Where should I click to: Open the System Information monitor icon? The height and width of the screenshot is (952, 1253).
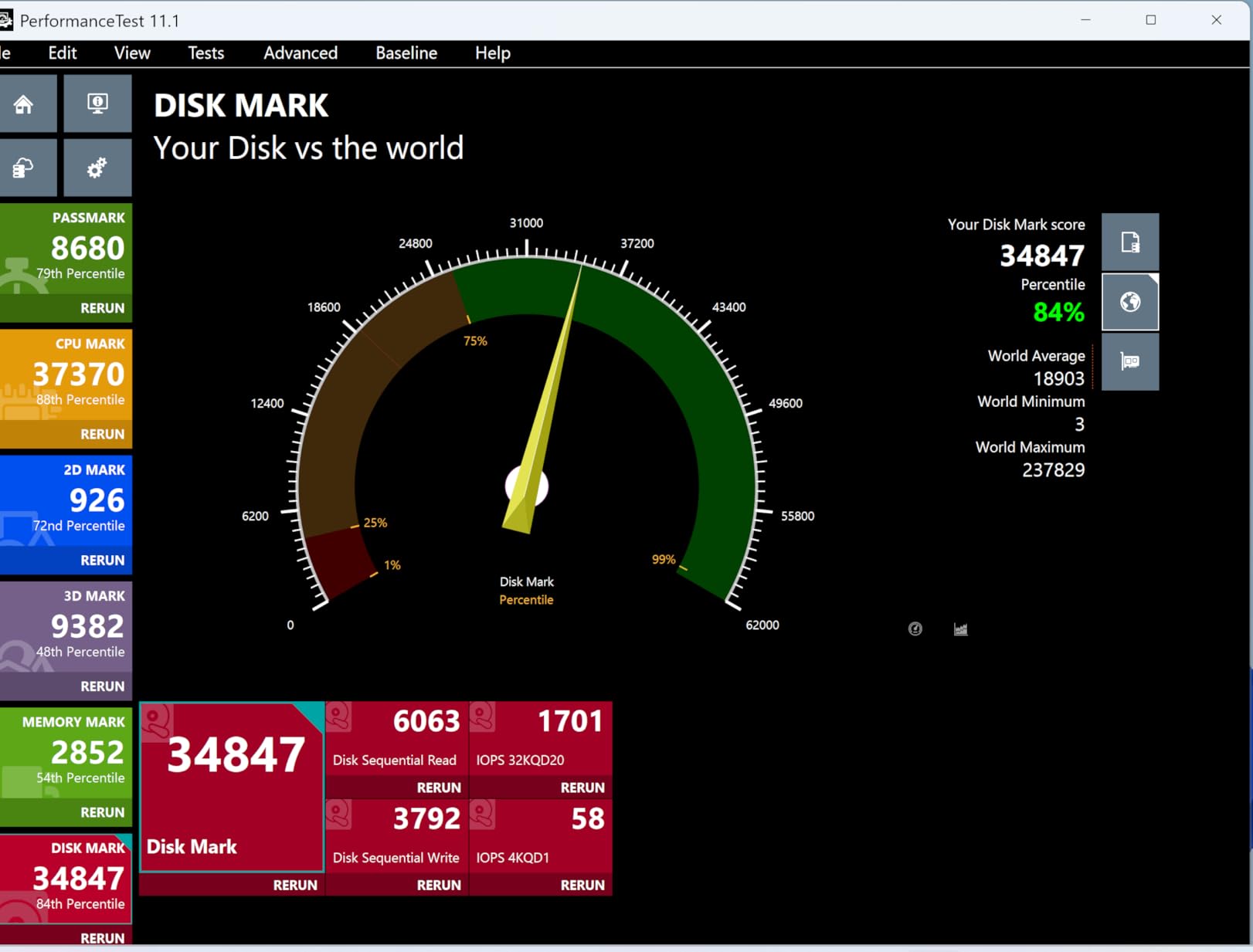pyautogui.click(x=97, y=104)
